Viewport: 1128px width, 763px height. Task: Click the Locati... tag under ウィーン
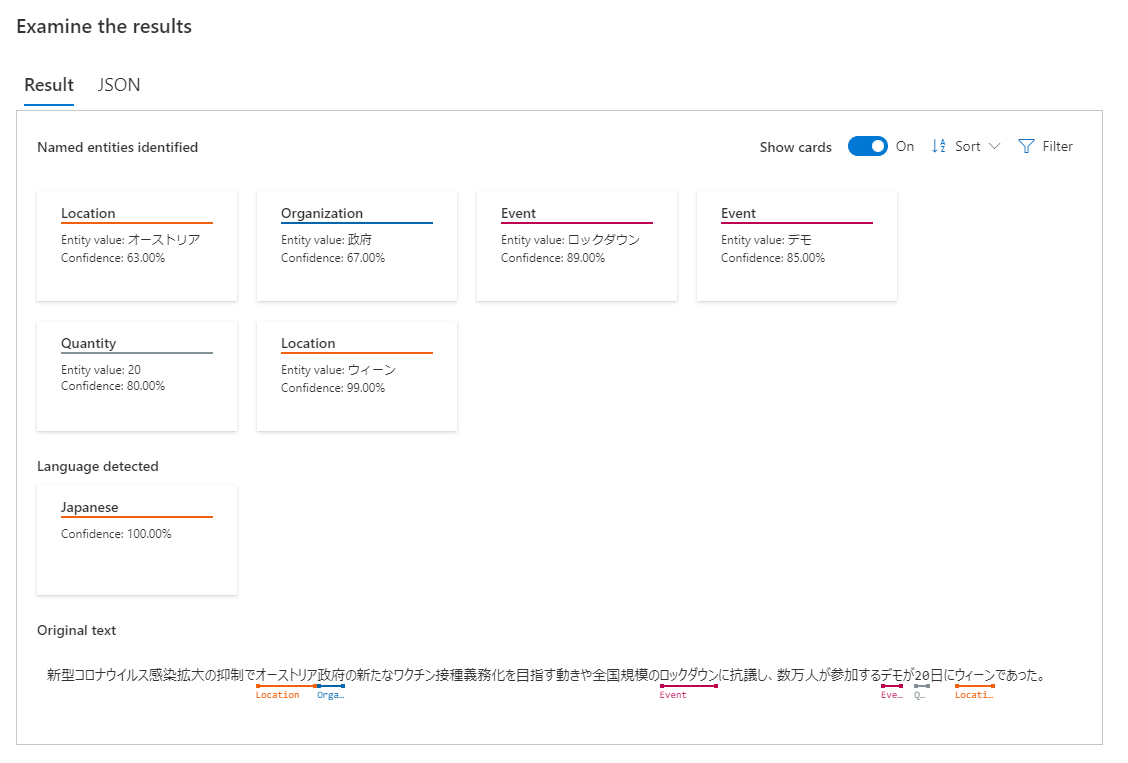(x=974, y=695)
